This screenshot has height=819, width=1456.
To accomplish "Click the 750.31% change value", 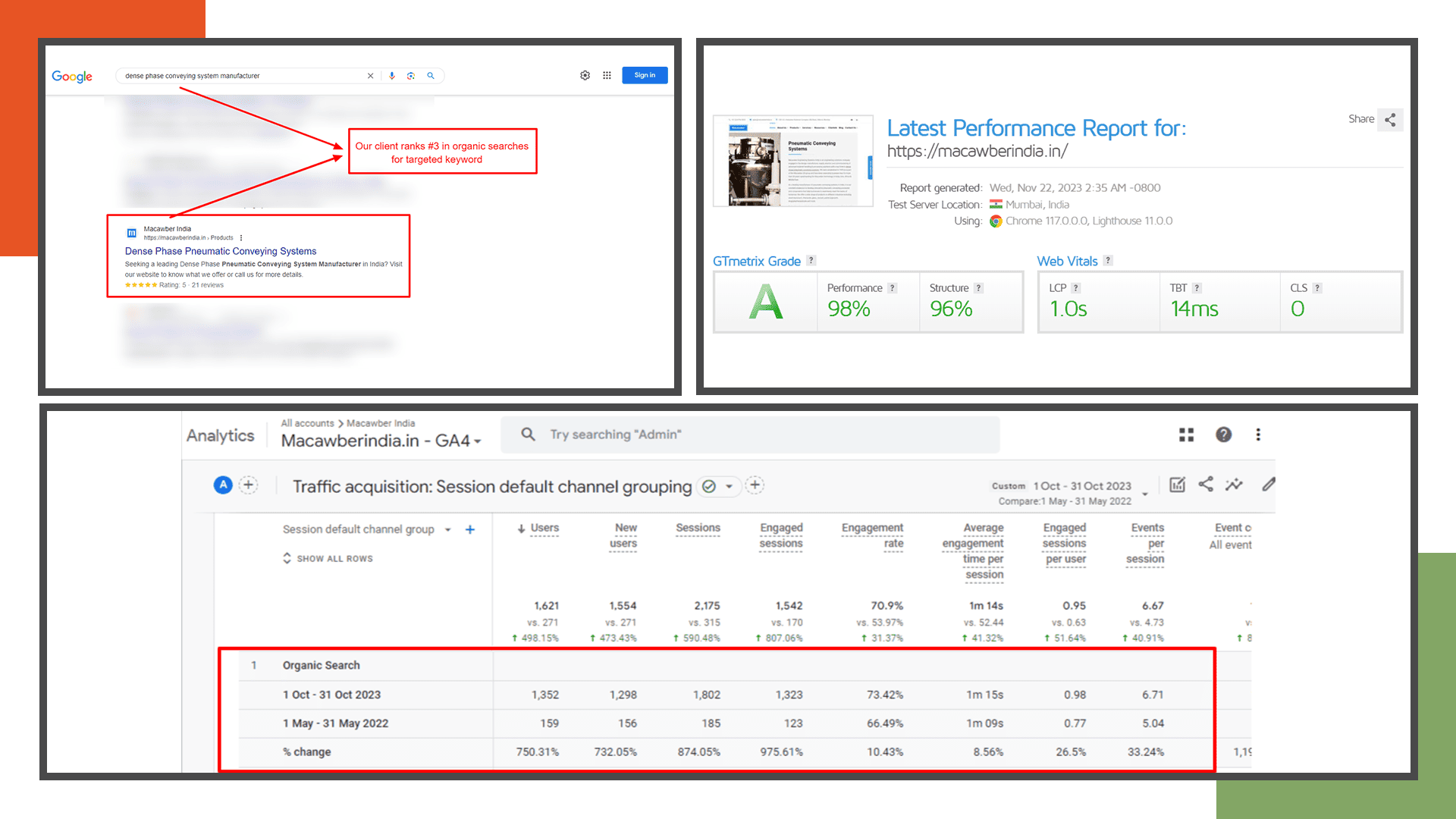I will click(x=537, y=752).
